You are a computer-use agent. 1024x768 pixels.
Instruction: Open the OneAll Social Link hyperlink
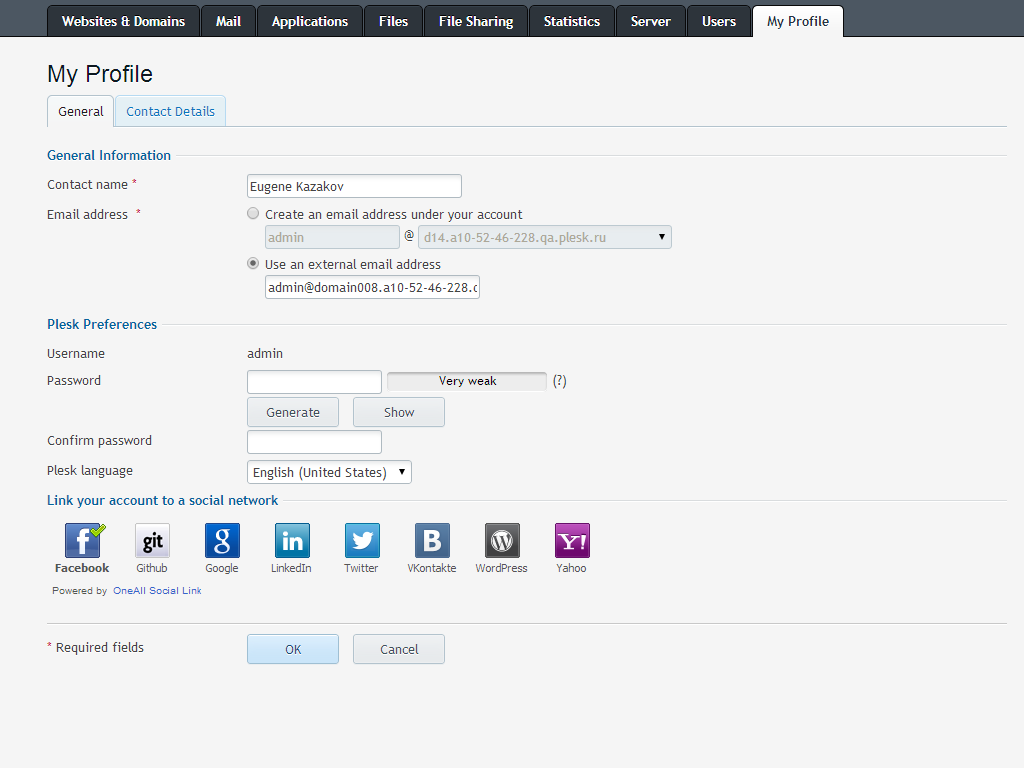coord(157,591)
